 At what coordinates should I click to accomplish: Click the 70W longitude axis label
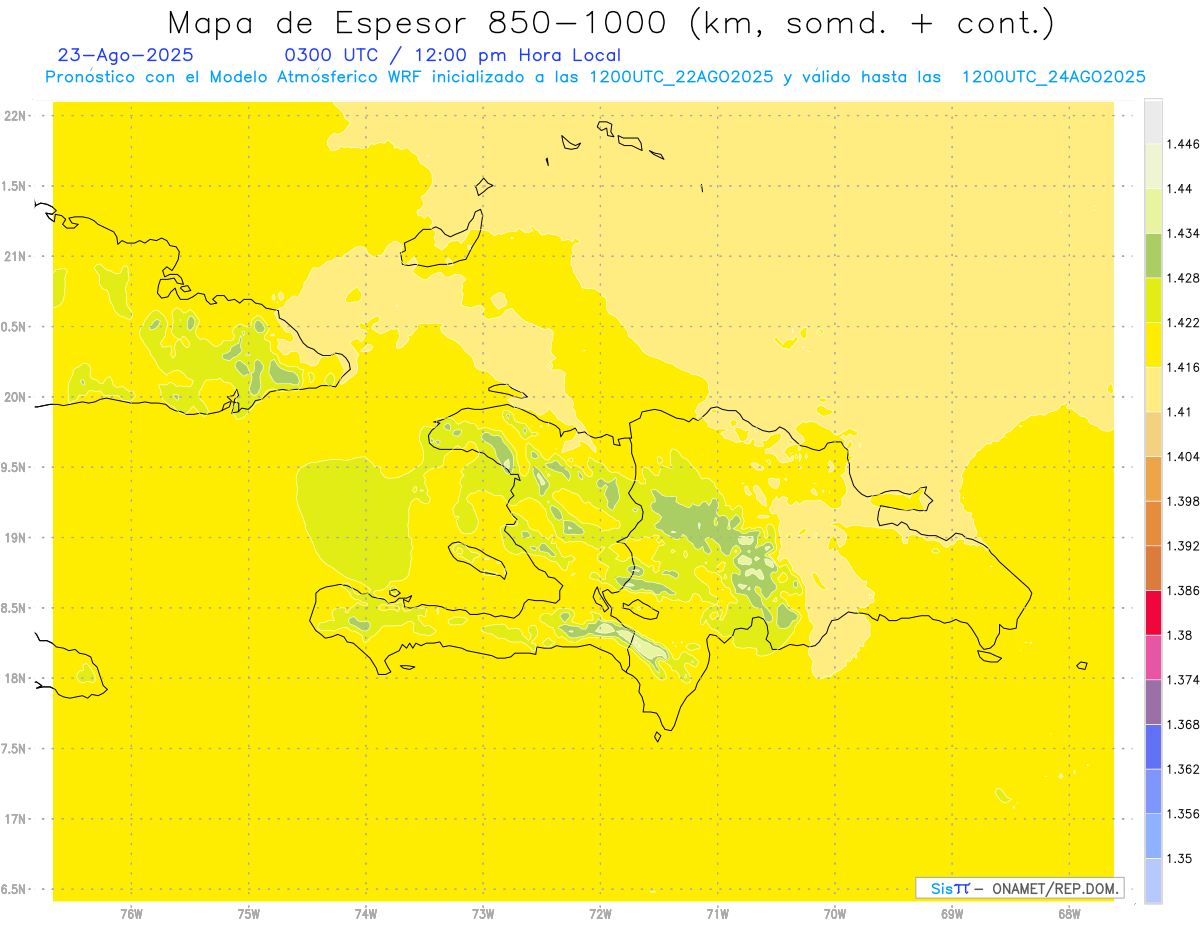[x=835, y=914]
